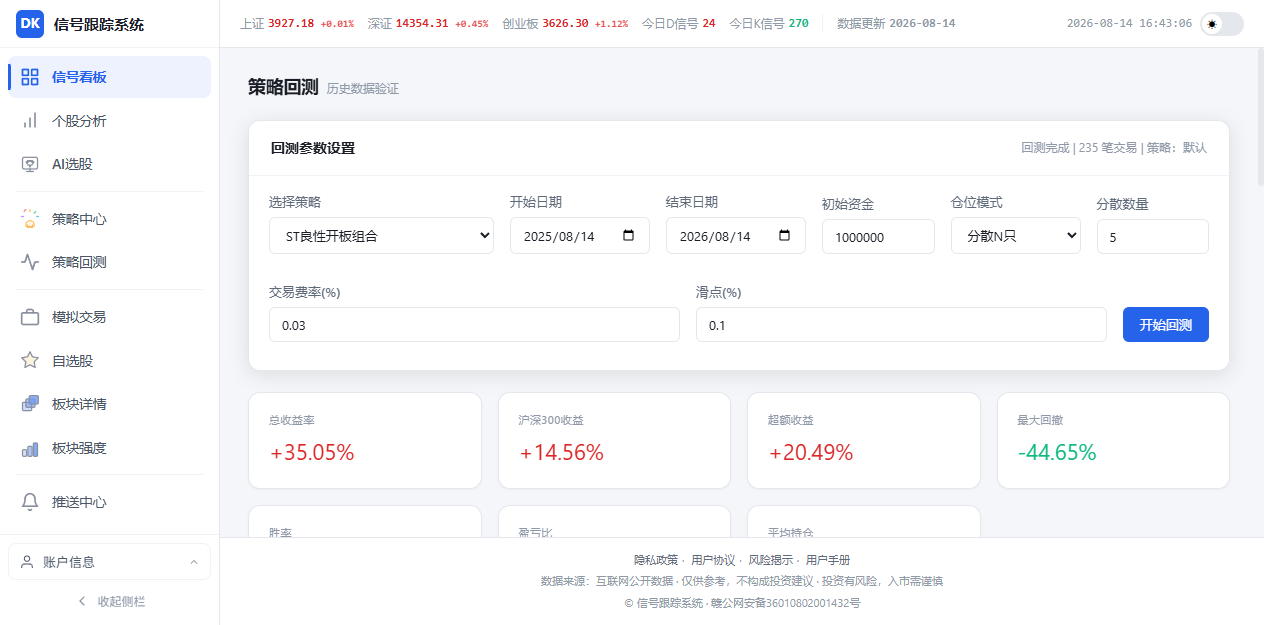Click the DK logo icon
The width and height of the screenshot is (1264, 625).
pyautogui.click(x=30, y=23)
